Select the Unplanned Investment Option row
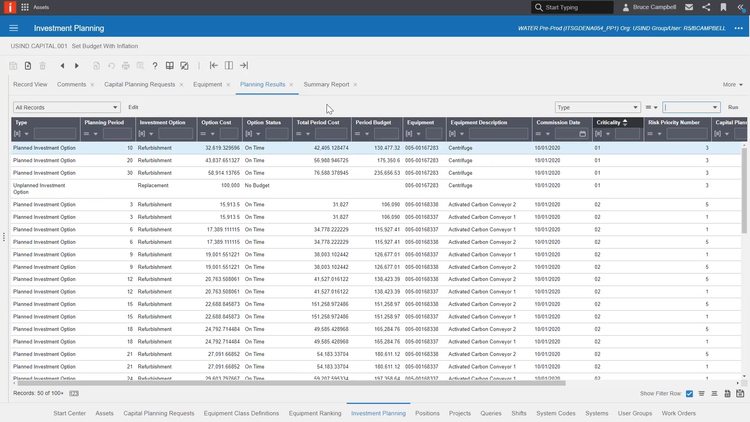750x422 pixels. 376,189
